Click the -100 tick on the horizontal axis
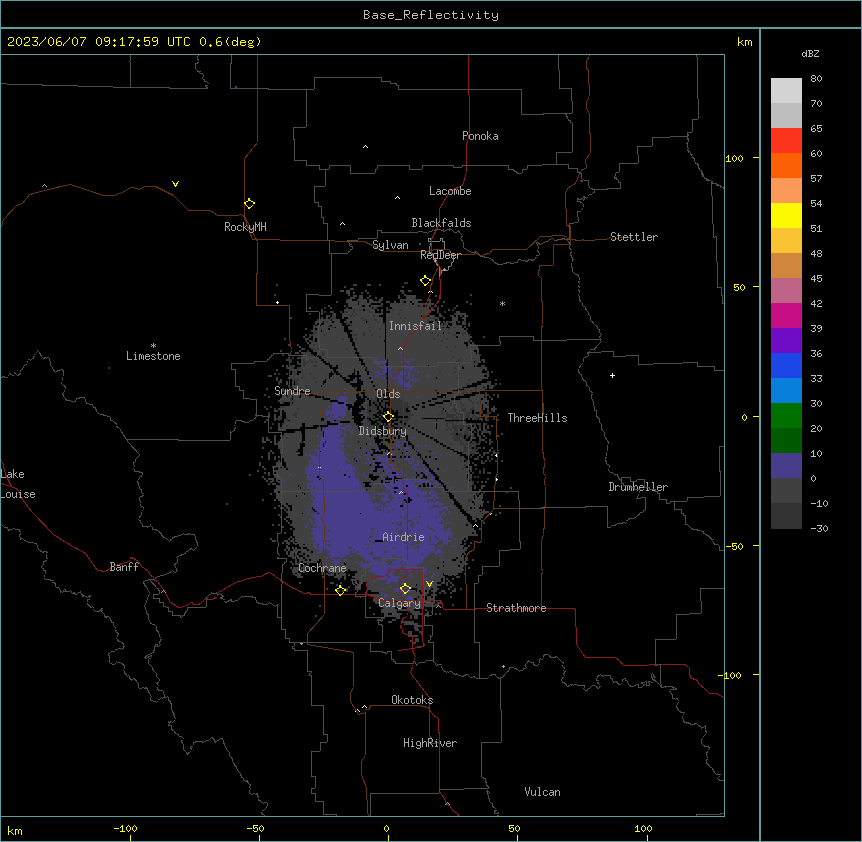 click(125, 828)
